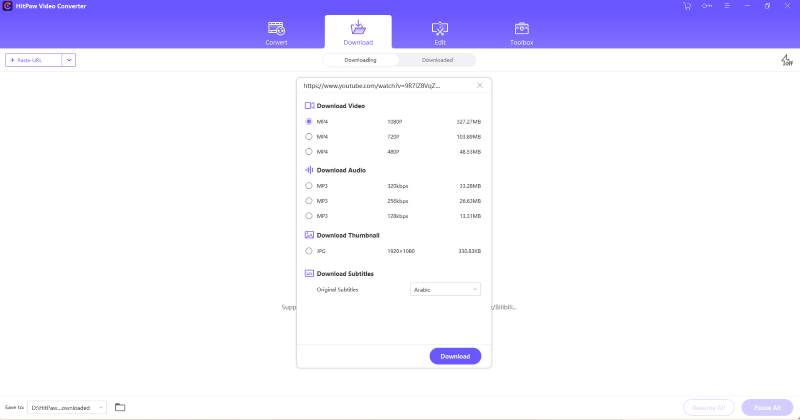Restore down the HitPaw window
The height and width of the screenshot is (420, 800).
point(767,6)
